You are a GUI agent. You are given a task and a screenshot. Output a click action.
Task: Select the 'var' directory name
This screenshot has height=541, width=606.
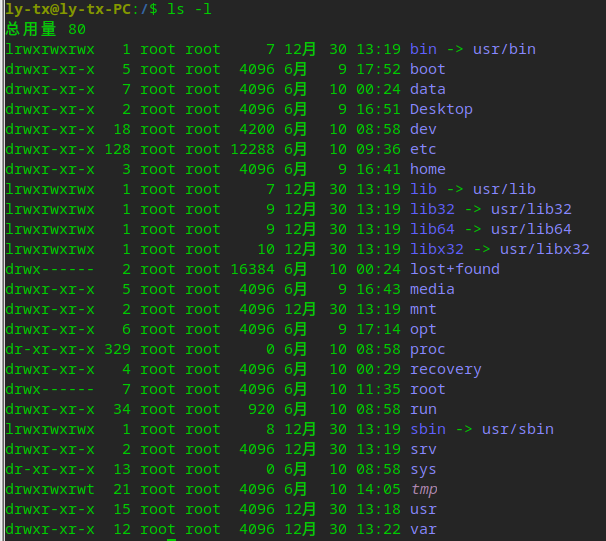click(423, 529)
